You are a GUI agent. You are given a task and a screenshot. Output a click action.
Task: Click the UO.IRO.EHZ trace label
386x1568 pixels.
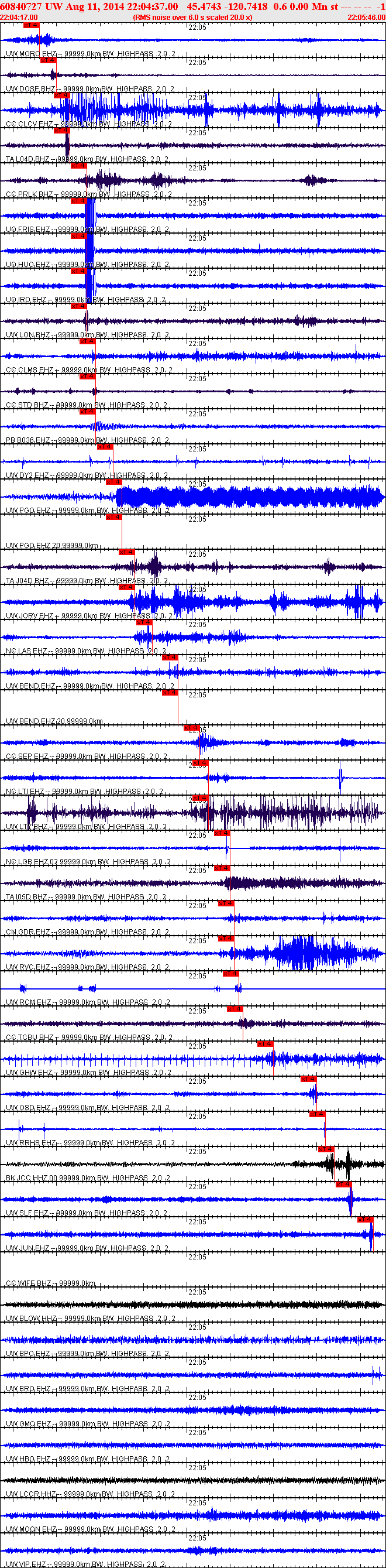[x=86, y=300]
